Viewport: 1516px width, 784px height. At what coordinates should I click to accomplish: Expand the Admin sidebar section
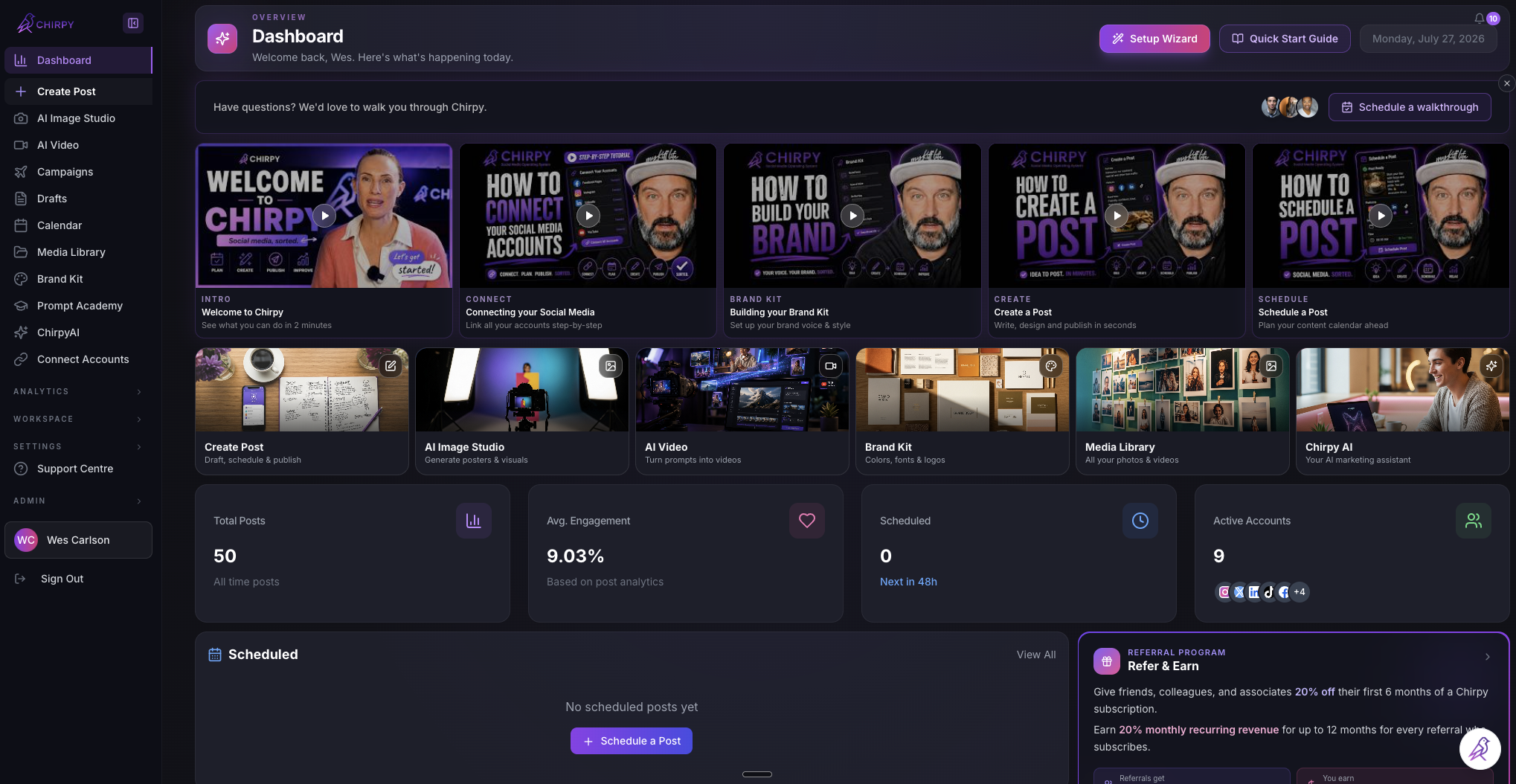(78, 501)
